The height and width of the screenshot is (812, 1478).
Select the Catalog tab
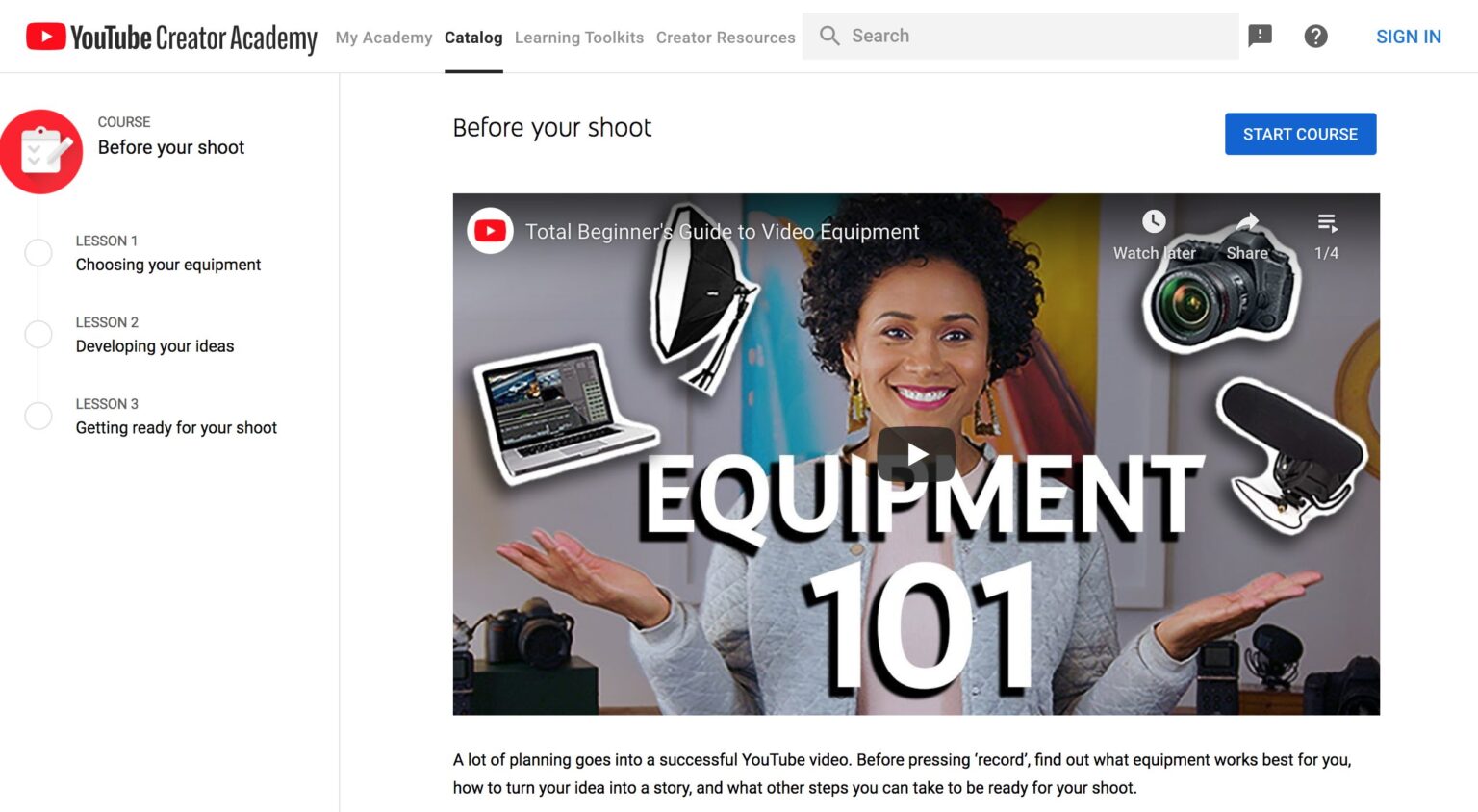point(472,38)
